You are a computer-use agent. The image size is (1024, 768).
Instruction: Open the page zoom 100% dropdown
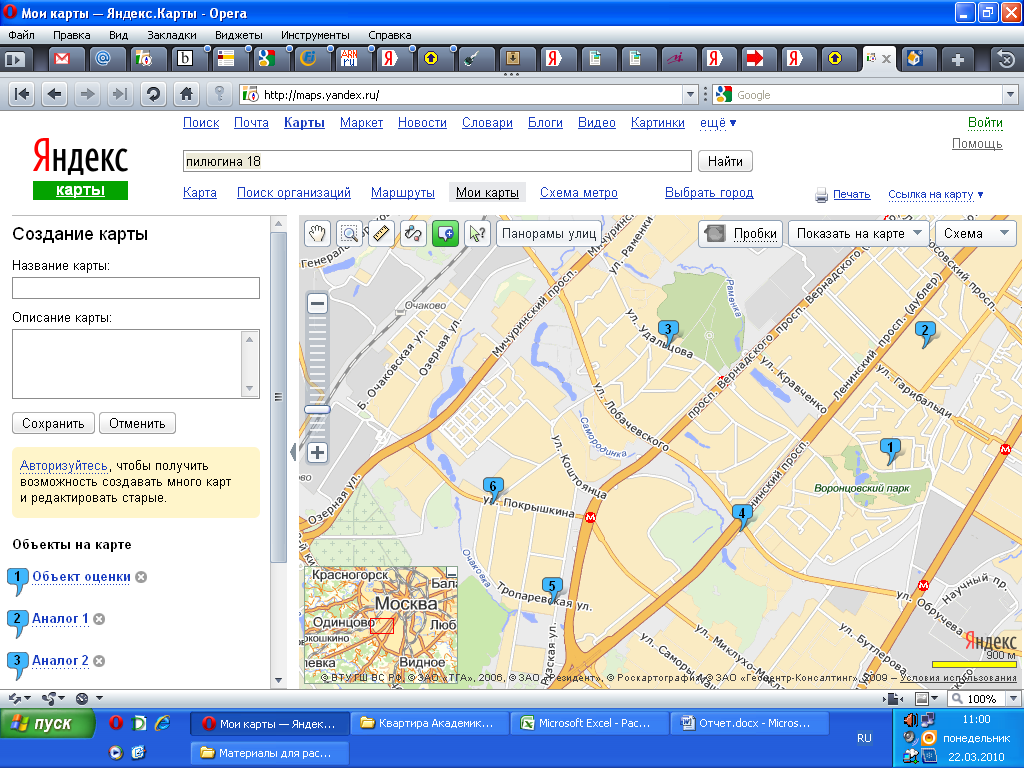coord(1013,699)
